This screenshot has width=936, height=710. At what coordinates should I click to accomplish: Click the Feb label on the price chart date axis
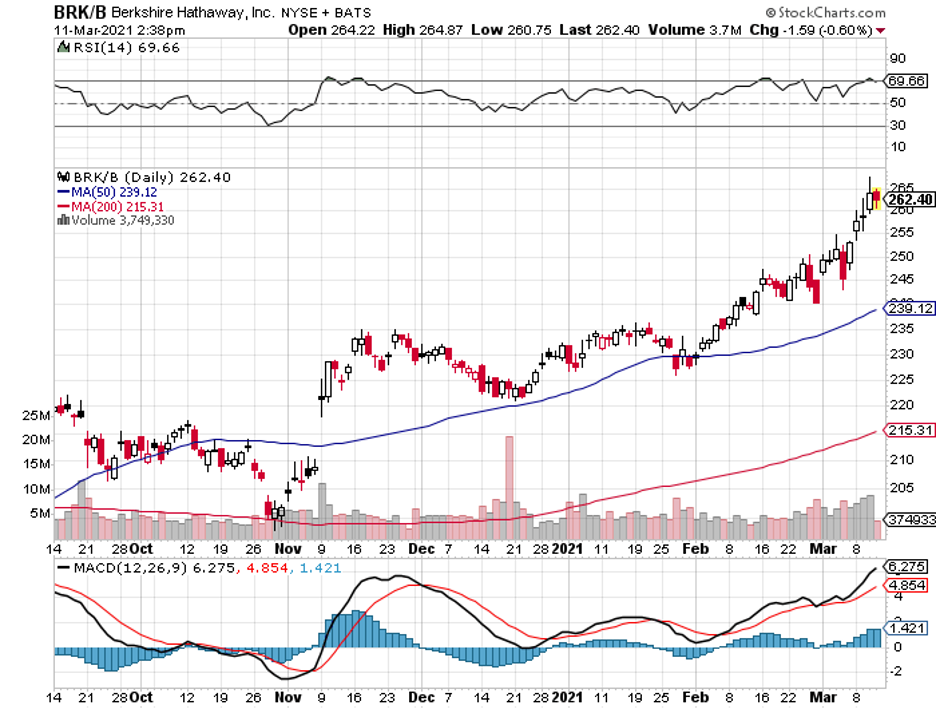(695, 548)
